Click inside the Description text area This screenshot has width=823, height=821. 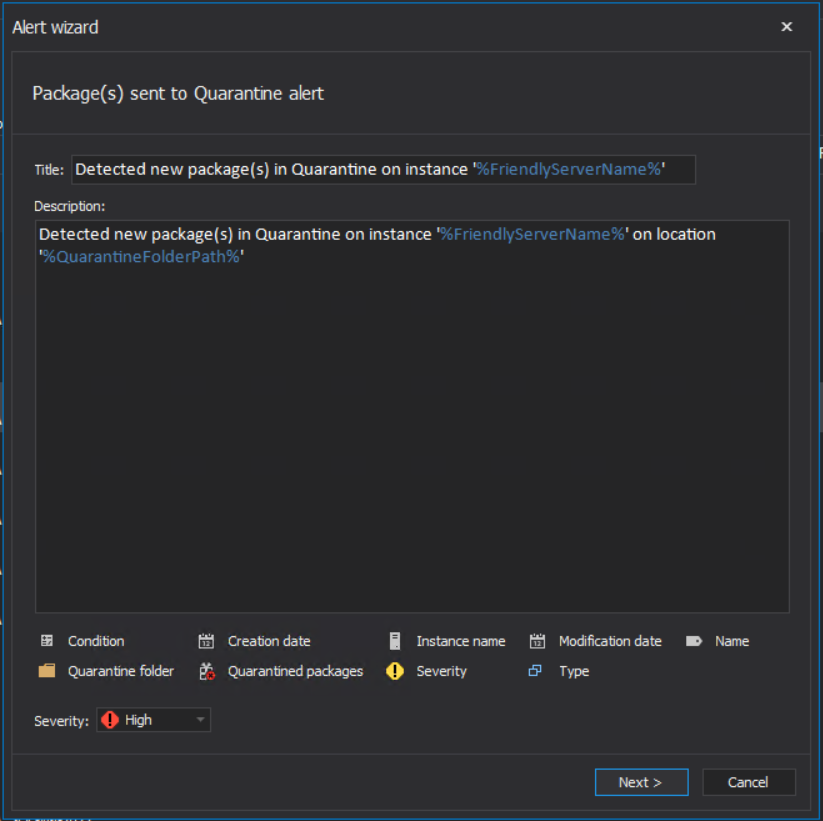[412, 416]
